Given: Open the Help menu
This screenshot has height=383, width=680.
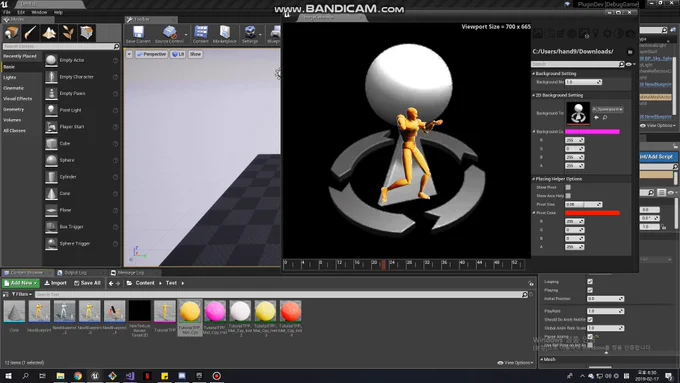Looking at the screenshot, I should pyautogui.click(x=58, y=13).
